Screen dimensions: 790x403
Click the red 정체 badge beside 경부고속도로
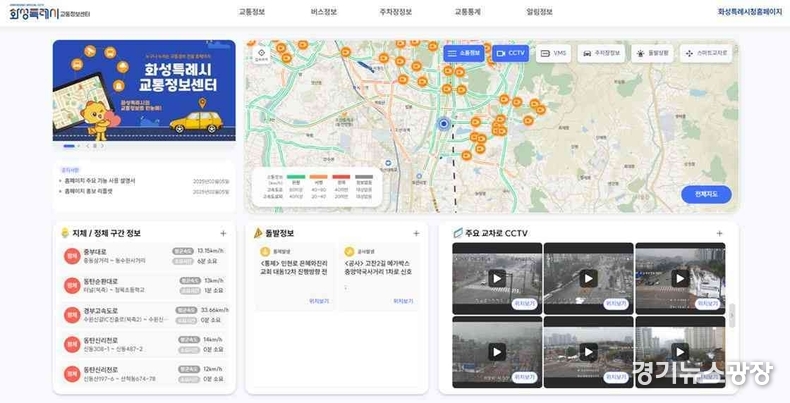click(x=72, y=315)
